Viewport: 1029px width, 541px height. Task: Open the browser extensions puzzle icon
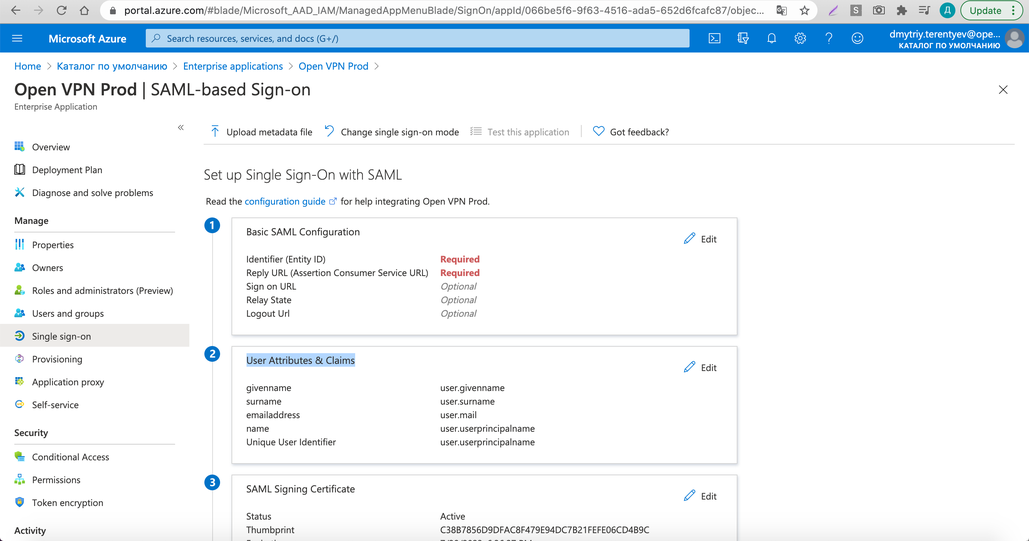[902, 11]
